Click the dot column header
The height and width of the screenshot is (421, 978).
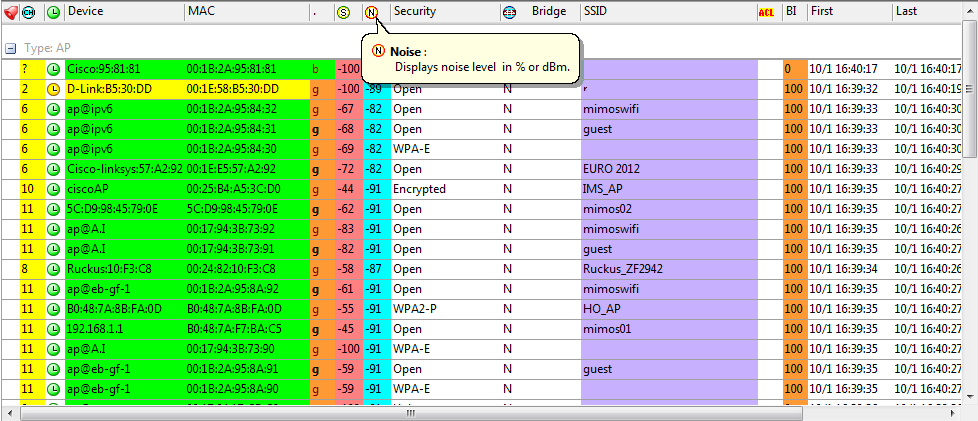(x=321, y=11)
